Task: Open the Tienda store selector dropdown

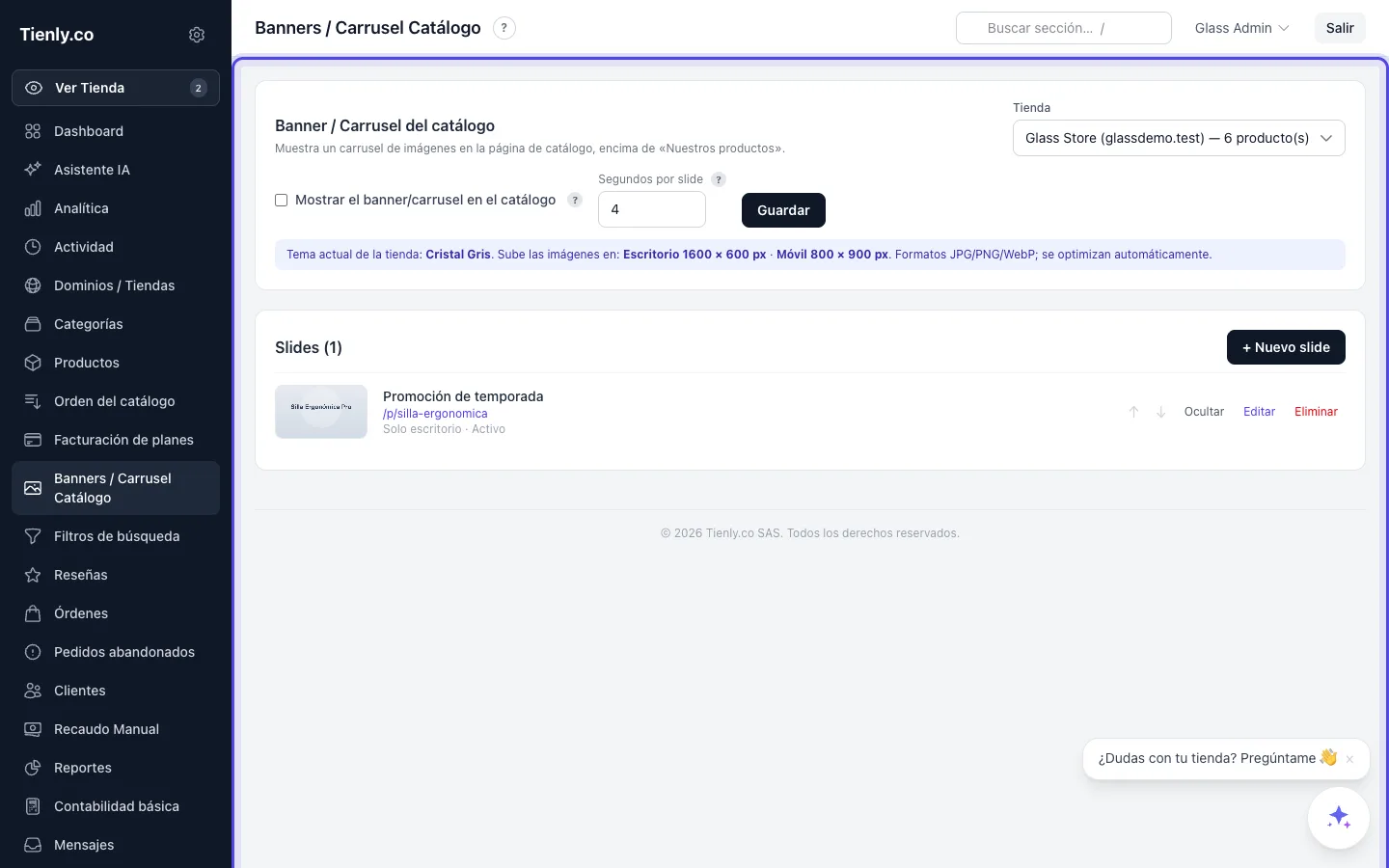Action: point(1179,138)
